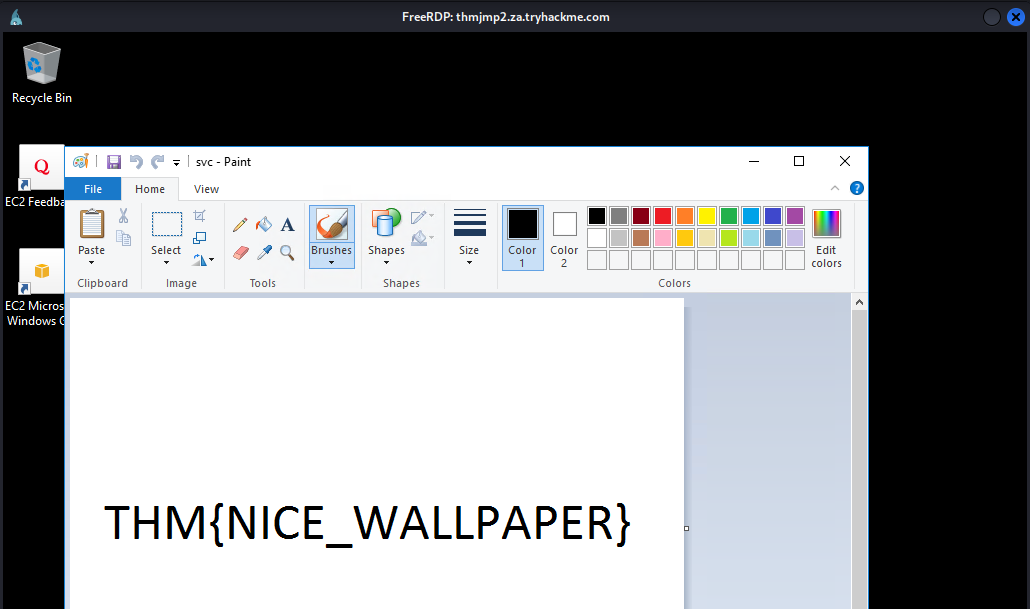Viewport: 1030px width, 609px height.
Task: Click the Save icon in title bar
Action: [113, 162]
